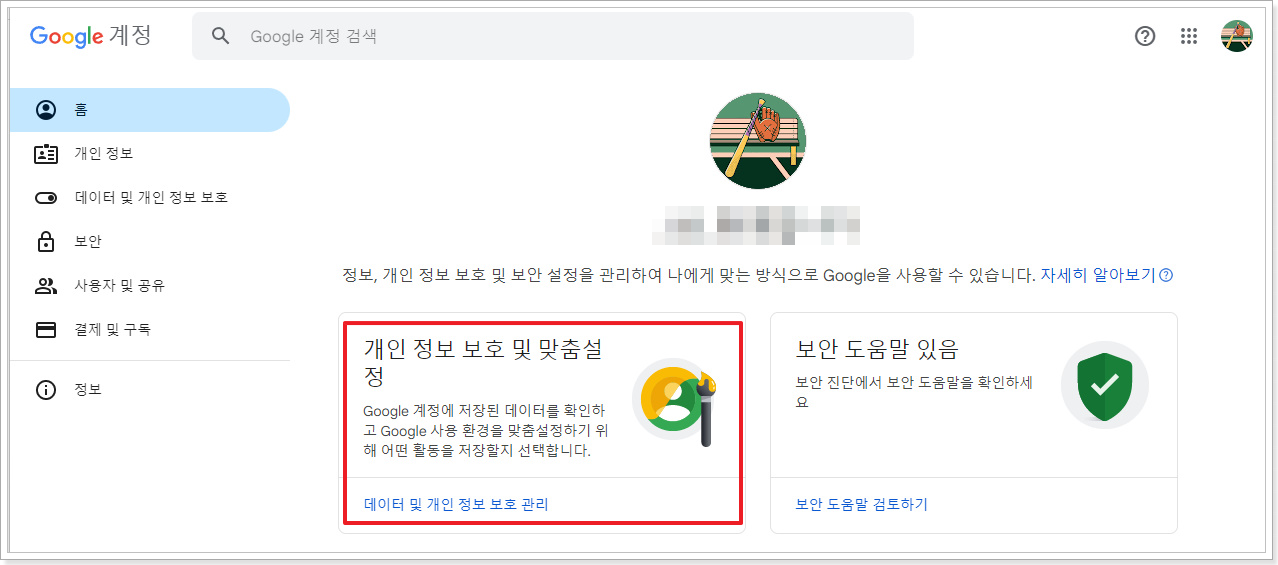Open 데이터 및 개인 정보 보호 관리 link

456,504
